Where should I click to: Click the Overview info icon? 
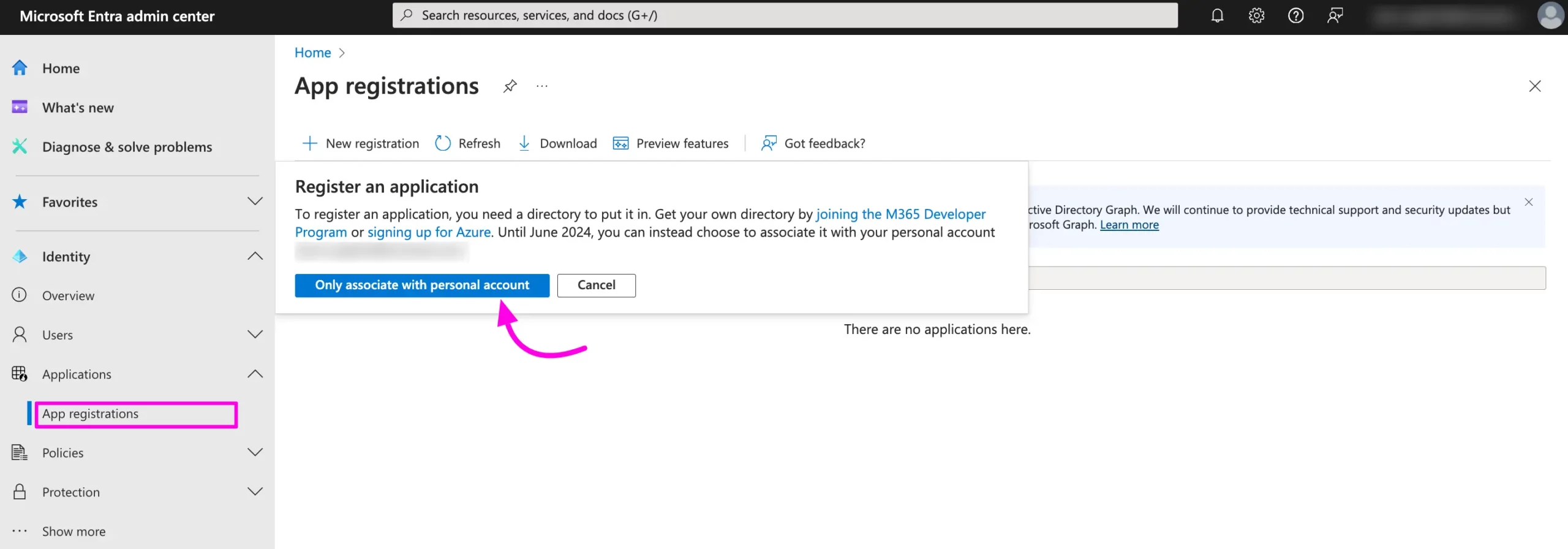(20, 295)
